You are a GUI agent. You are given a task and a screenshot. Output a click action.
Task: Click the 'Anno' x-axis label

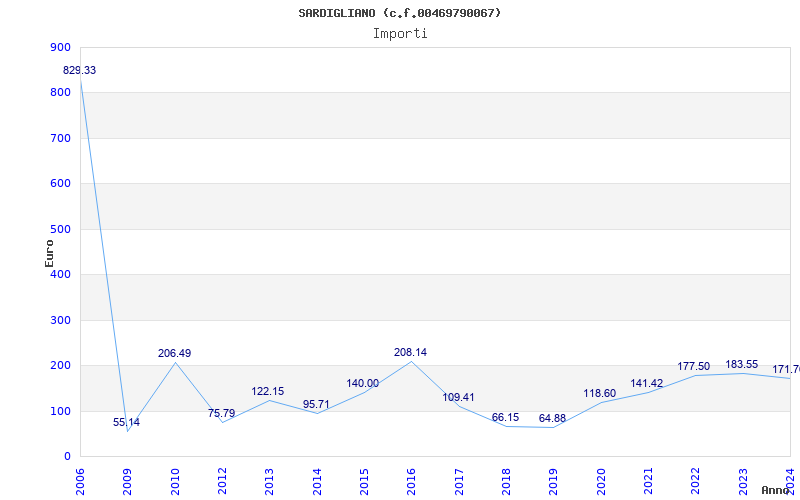776,490
